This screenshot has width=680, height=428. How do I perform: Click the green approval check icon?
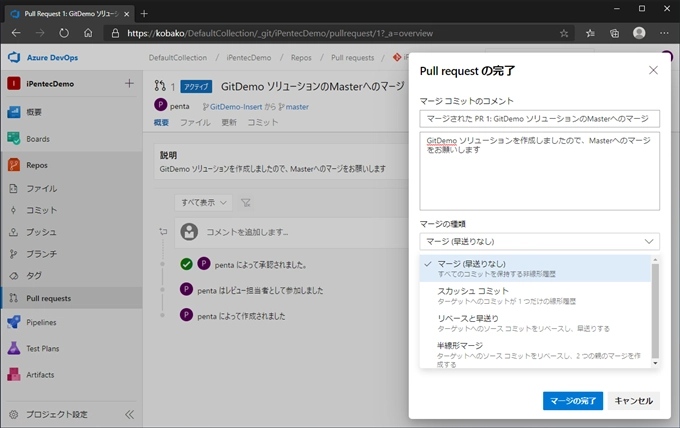[186, 264]
